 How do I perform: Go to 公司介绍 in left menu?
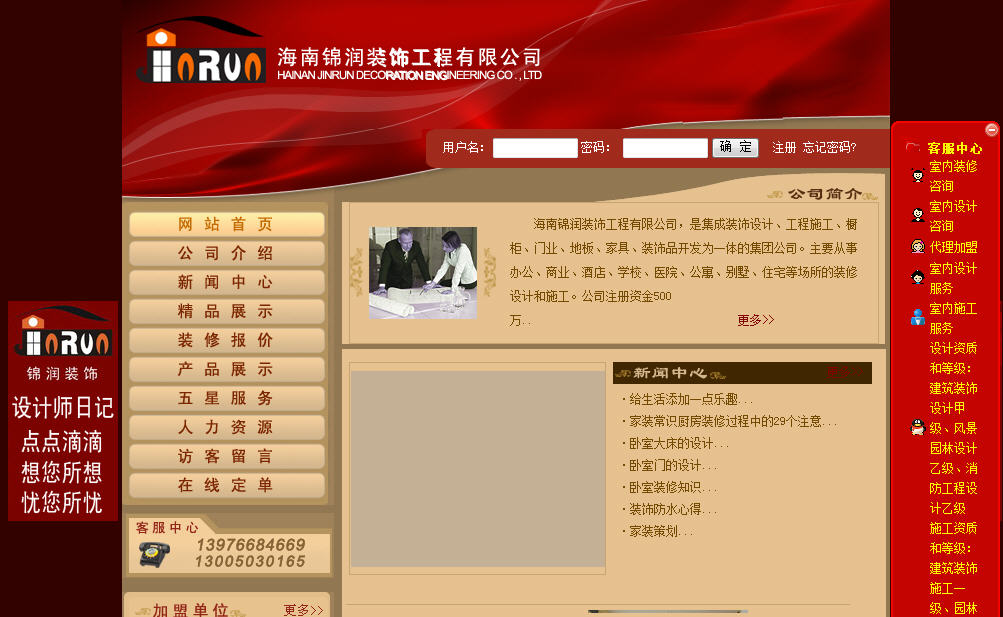point(226,253)
